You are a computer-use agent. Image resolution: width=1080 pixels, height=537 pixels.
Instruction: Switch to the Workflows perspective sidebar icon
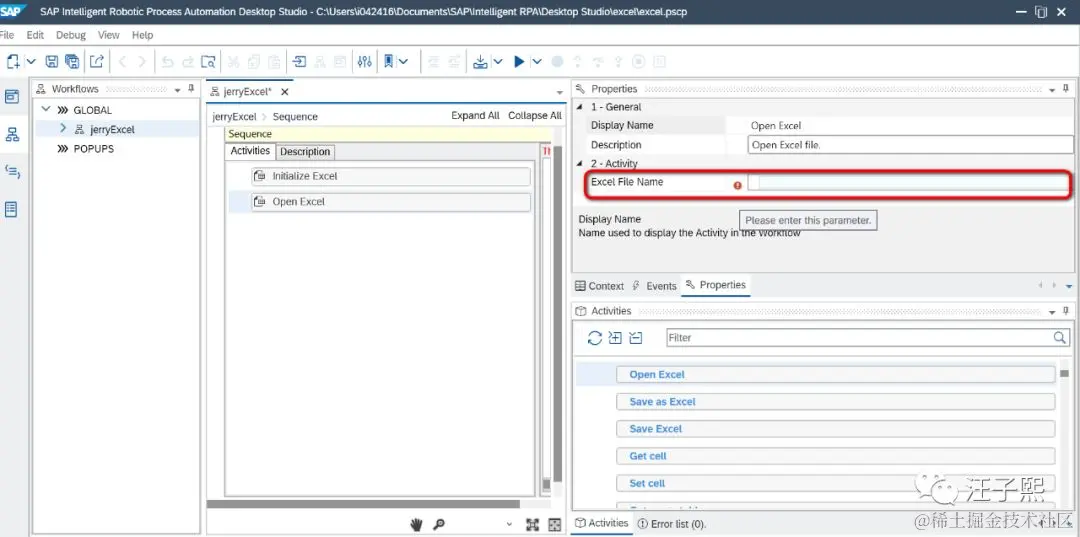point(12,134)
